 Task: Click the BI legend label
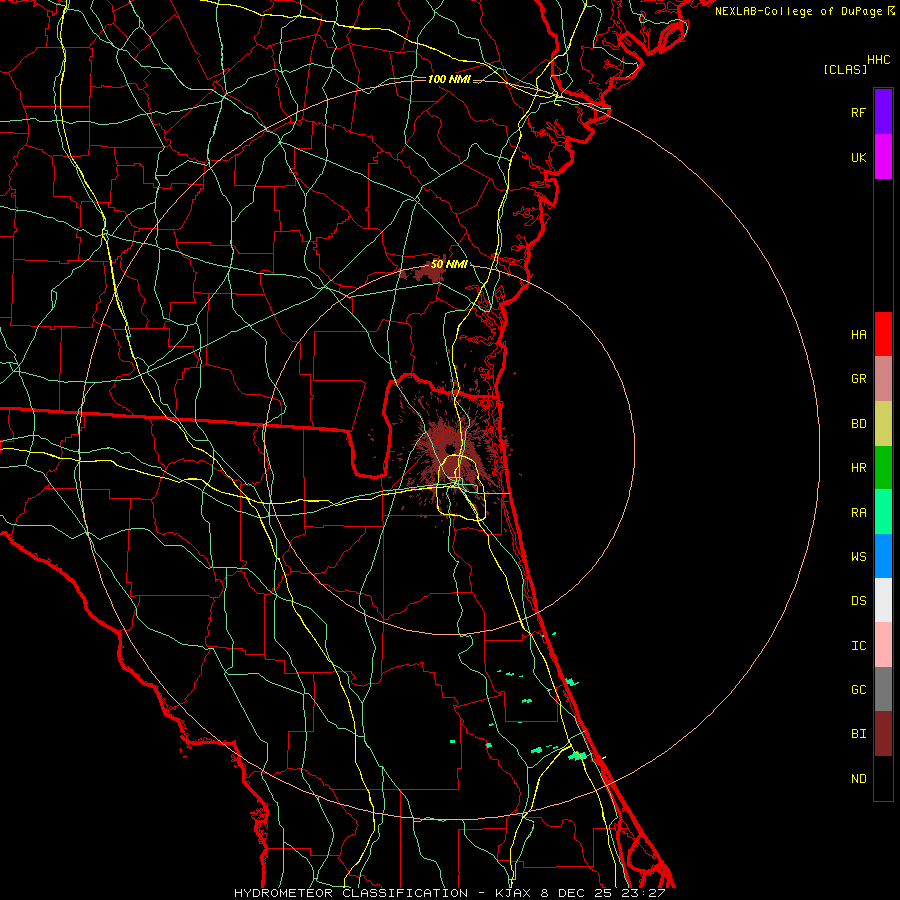858,734
